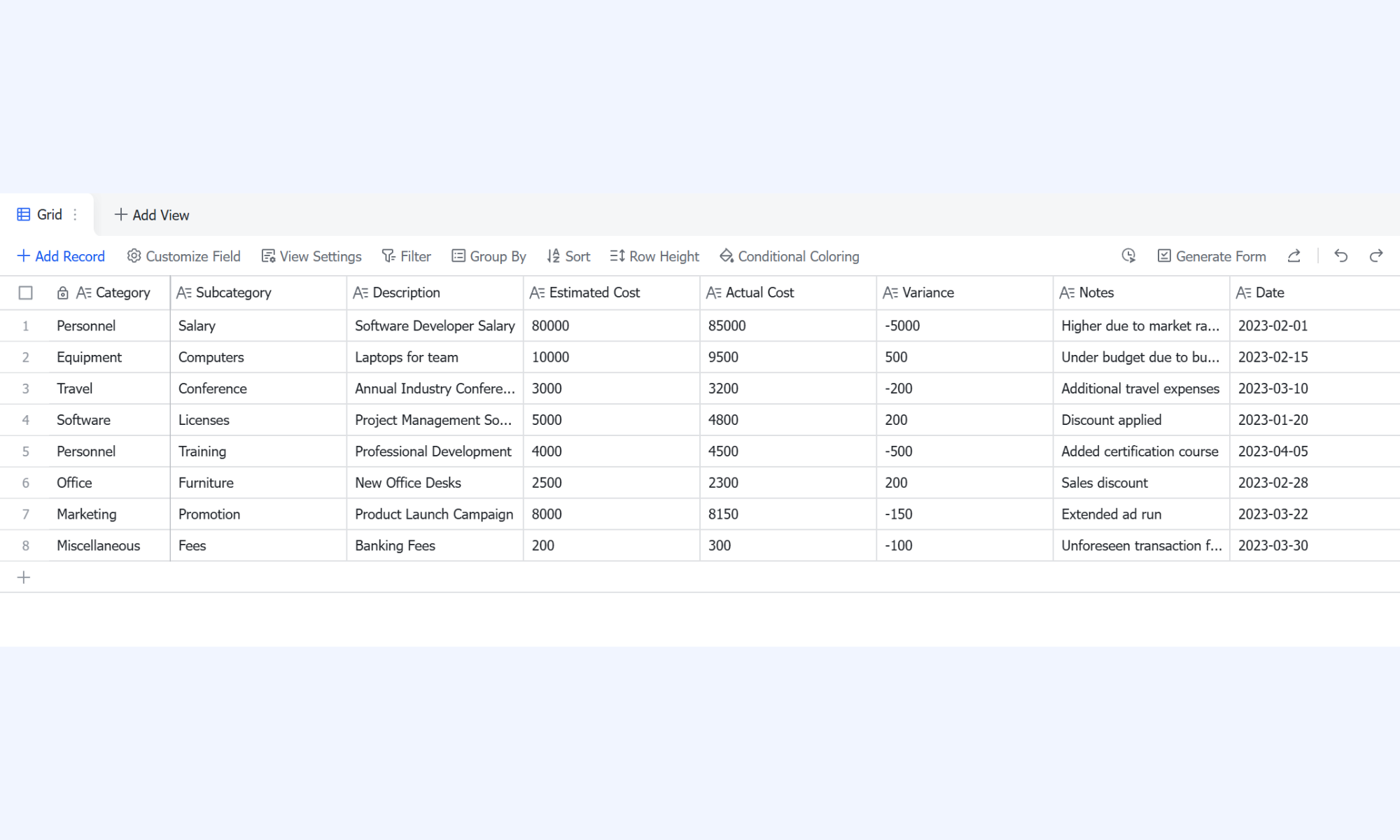Click the Grid view table icon

24,214
